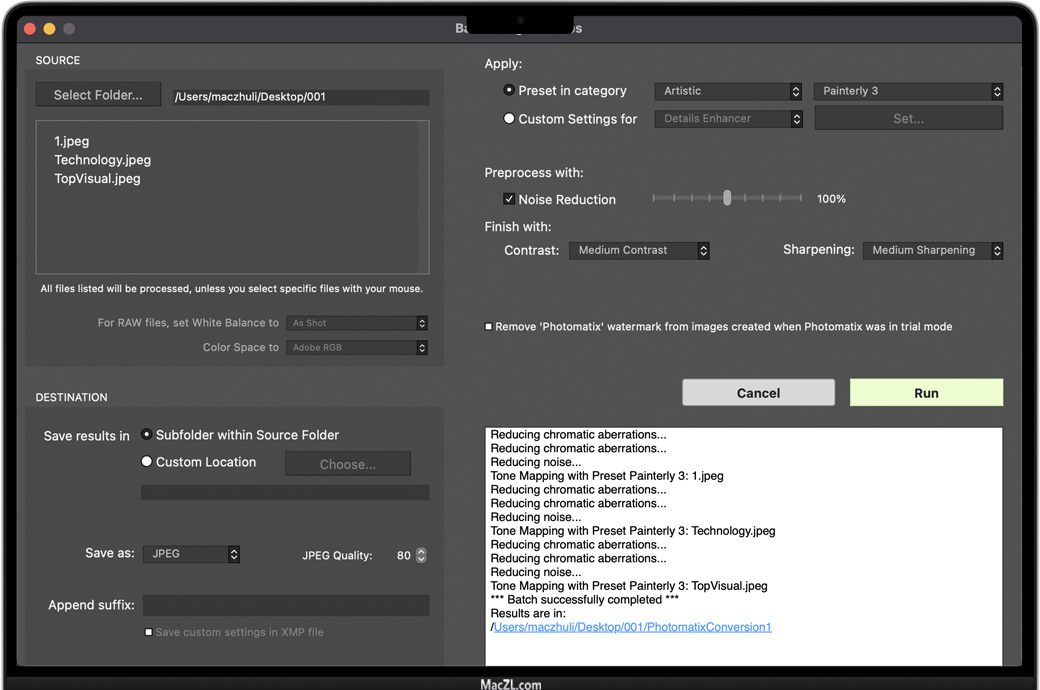Open the Artistic category dropdown
This screenshot has height=690, width=1040.
pyautogui.click(x=728, y=91)
